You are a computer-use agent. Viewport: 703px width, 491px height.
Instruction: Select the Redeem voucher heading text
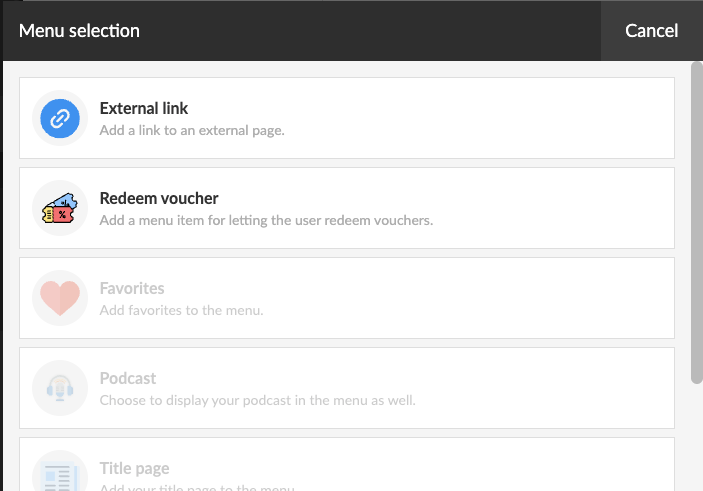tap(159, 198)
